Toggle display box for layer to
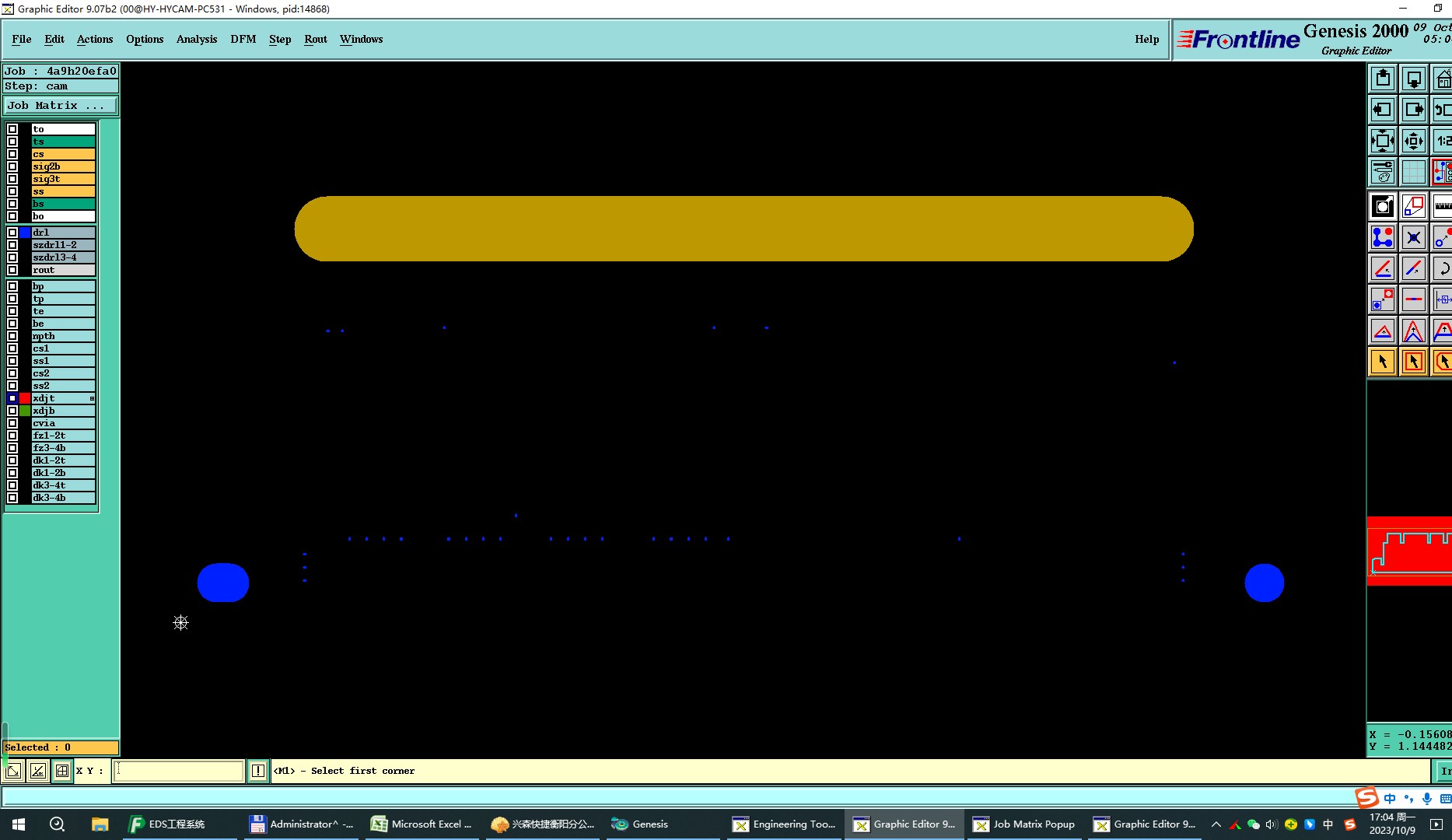This screenshot has height=840, width=1452. (x=12, y=129)
